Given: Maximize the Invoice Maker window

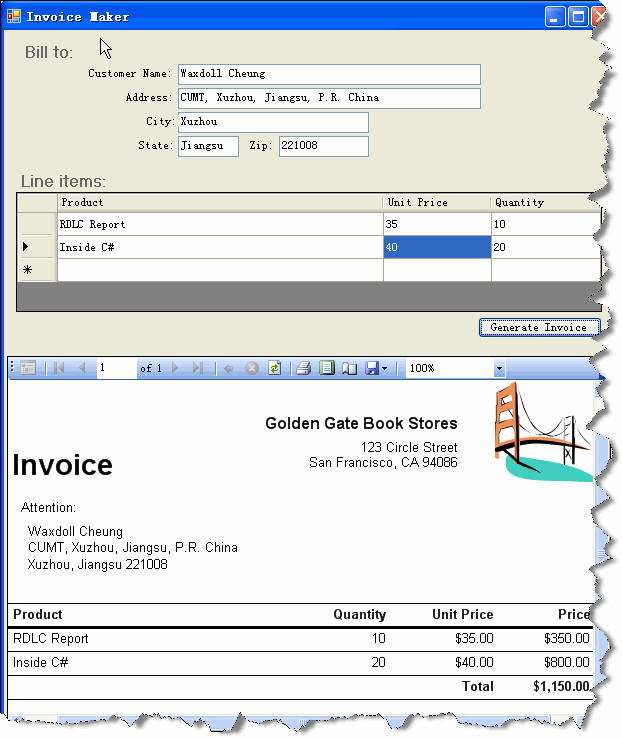Looking at the screenshot, I should tap(578, 17).
